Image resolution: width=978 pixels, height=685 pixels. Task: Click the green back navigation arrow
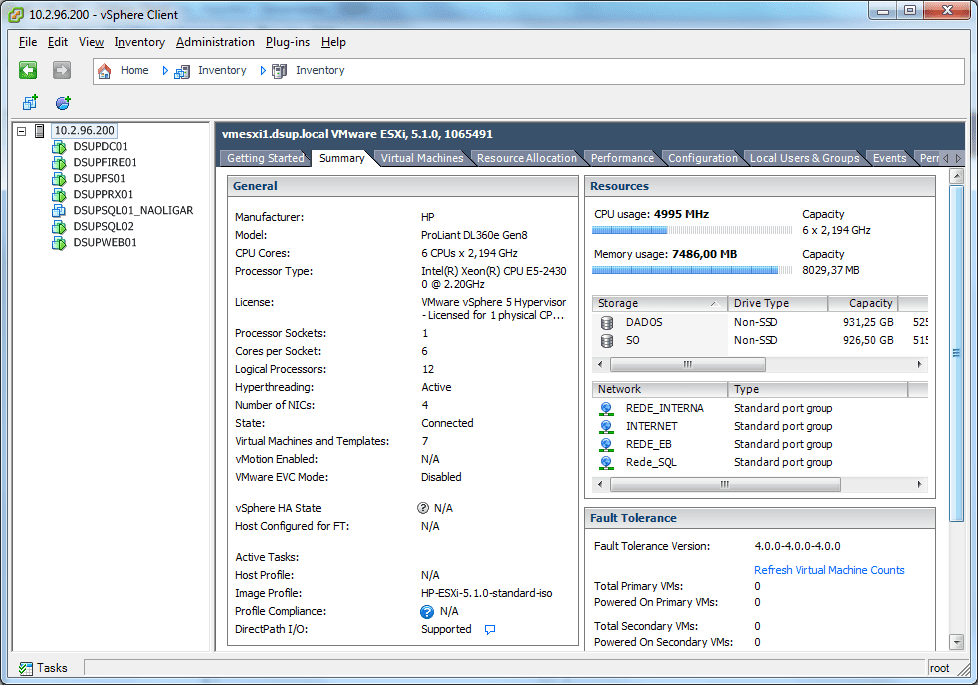coord(28,70)
